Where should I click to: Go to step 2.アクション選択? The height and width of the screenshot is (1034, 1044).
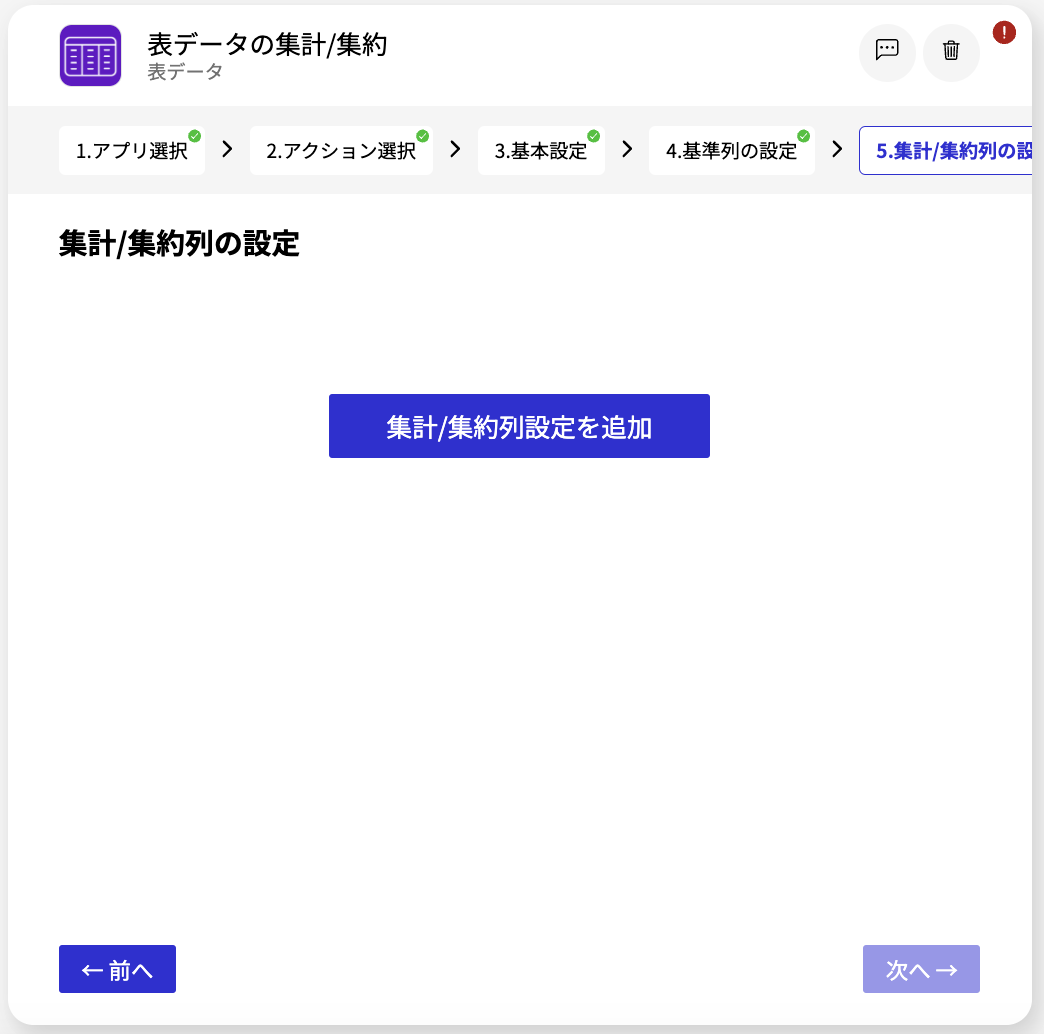[x=341, y=150]
